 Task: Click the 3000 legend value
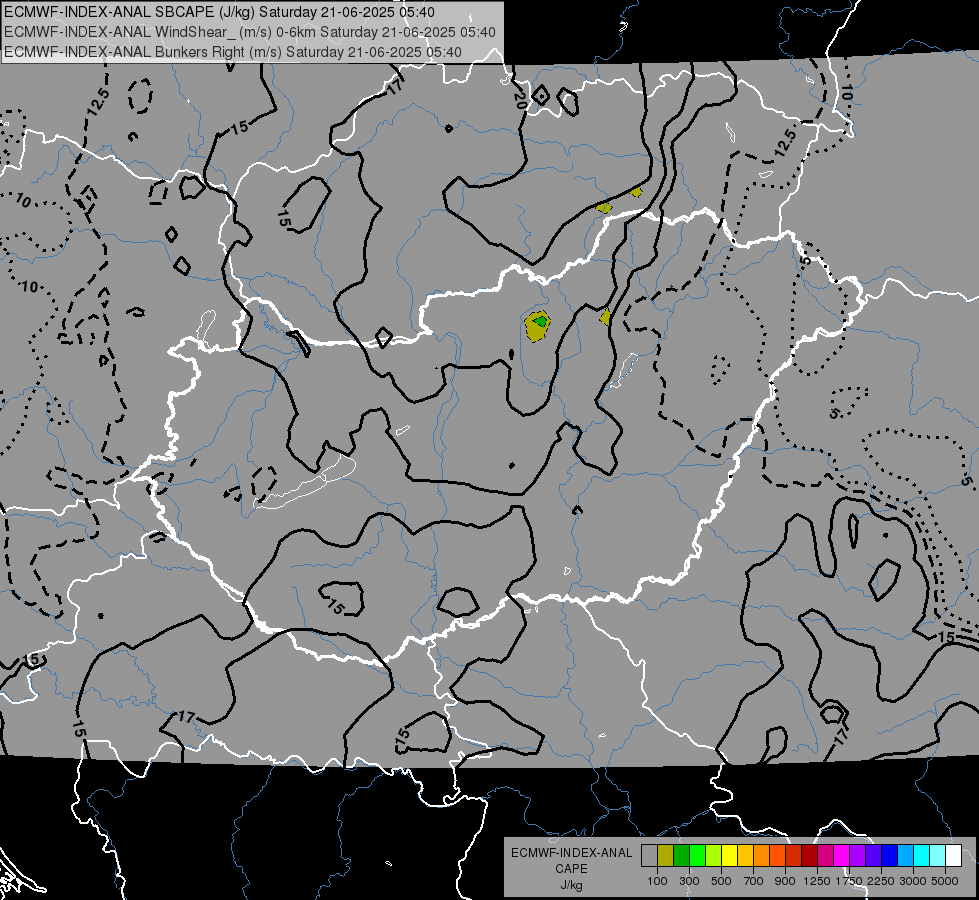(x=913, y=881)
